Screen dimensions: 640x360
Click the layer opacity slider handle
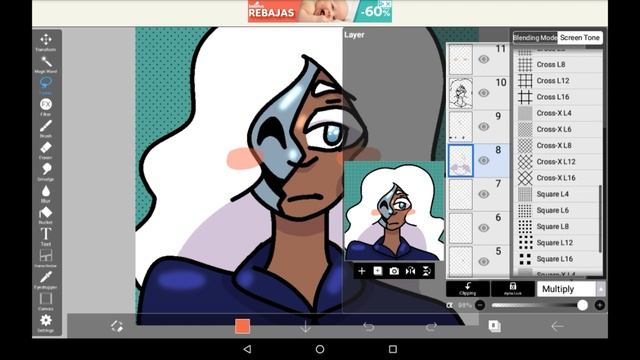(x=582, y=305)
